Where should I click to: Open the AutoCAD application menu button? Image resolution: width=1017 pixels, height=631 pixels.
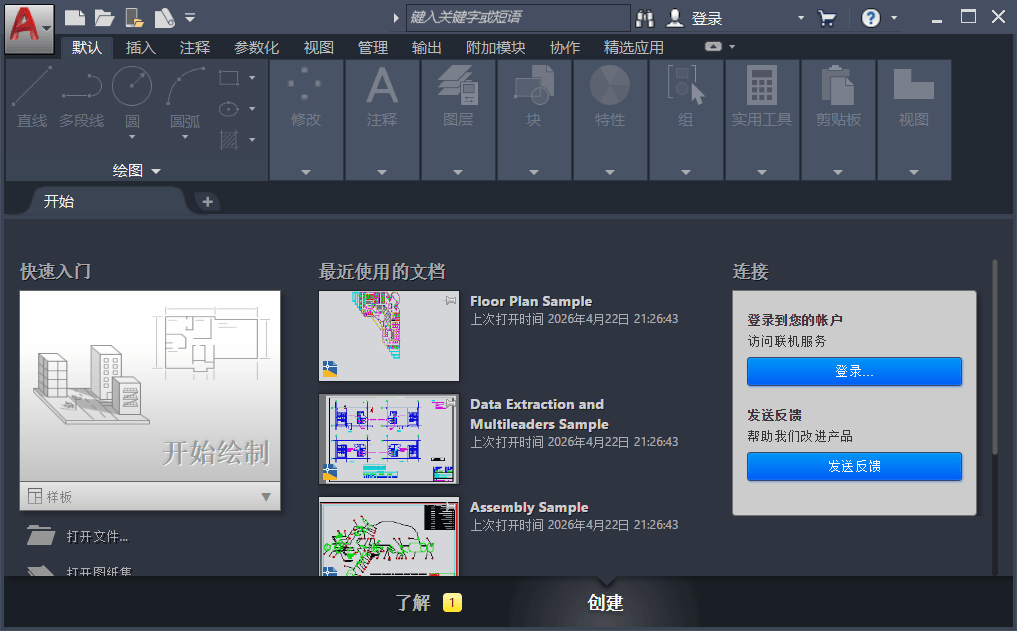[x=29, y=29]
